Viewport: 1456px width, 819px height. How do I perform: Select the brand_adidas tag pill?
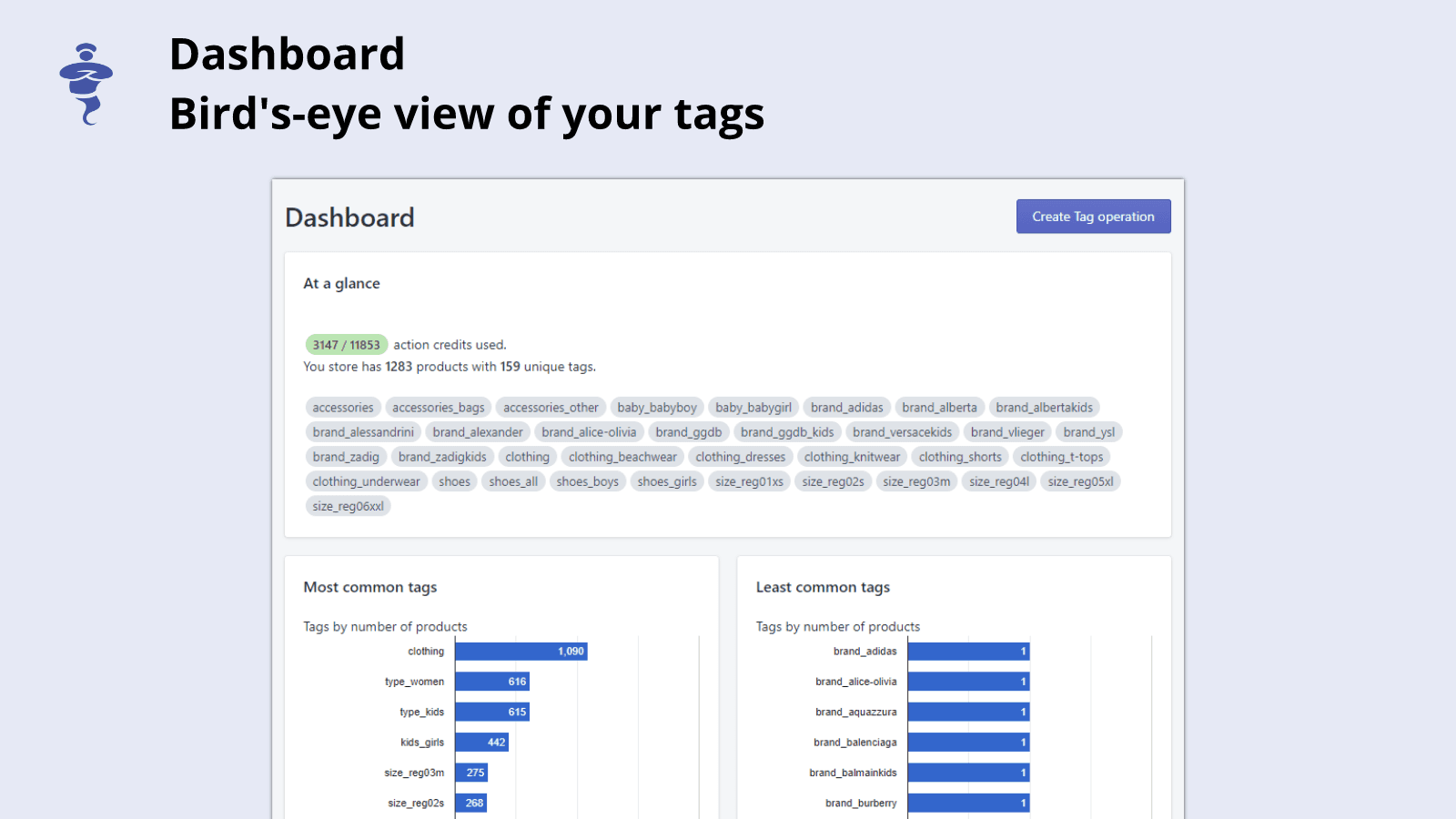click(846, 407)
